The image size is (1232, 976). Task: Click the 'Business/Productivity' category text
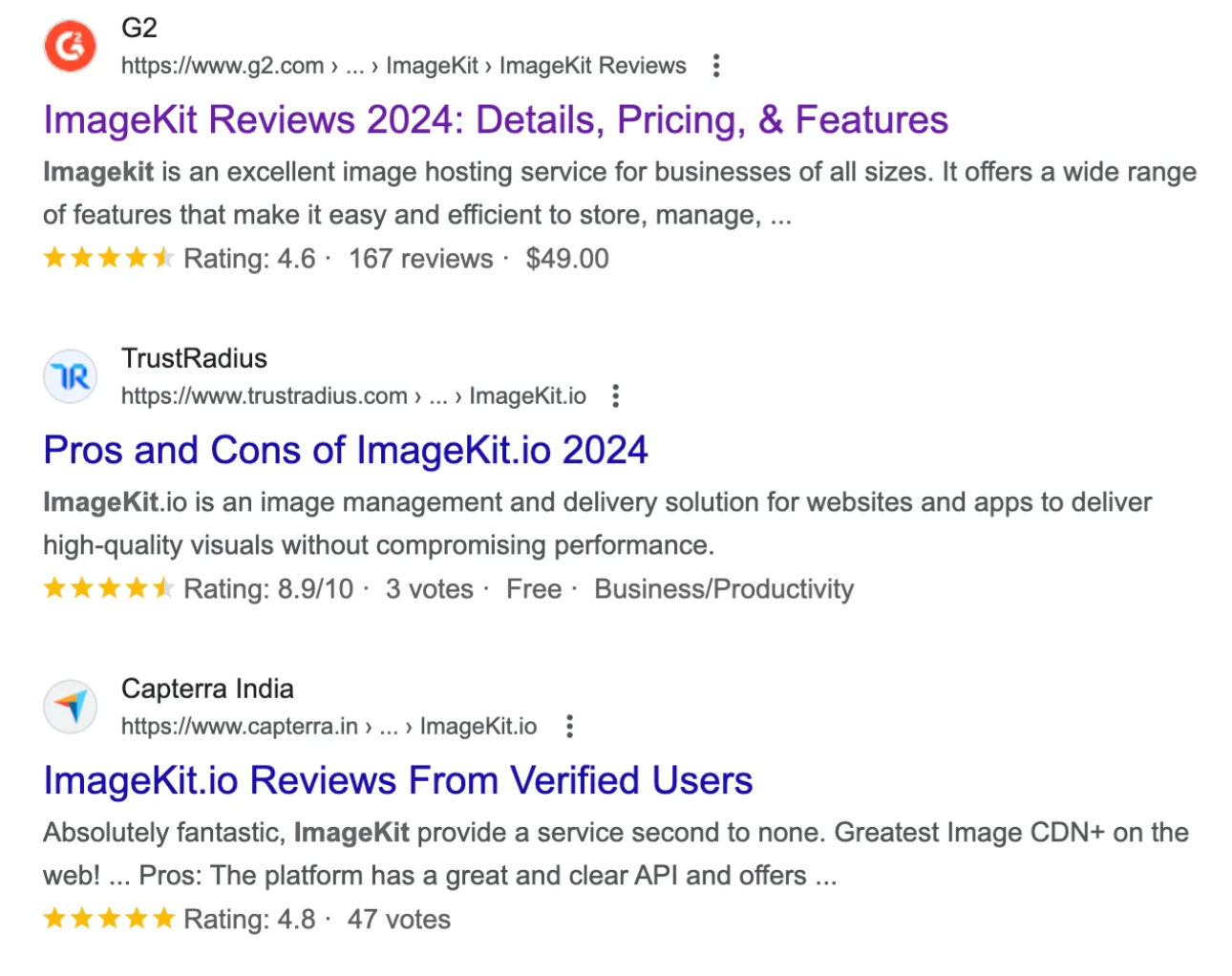point(724,589)
